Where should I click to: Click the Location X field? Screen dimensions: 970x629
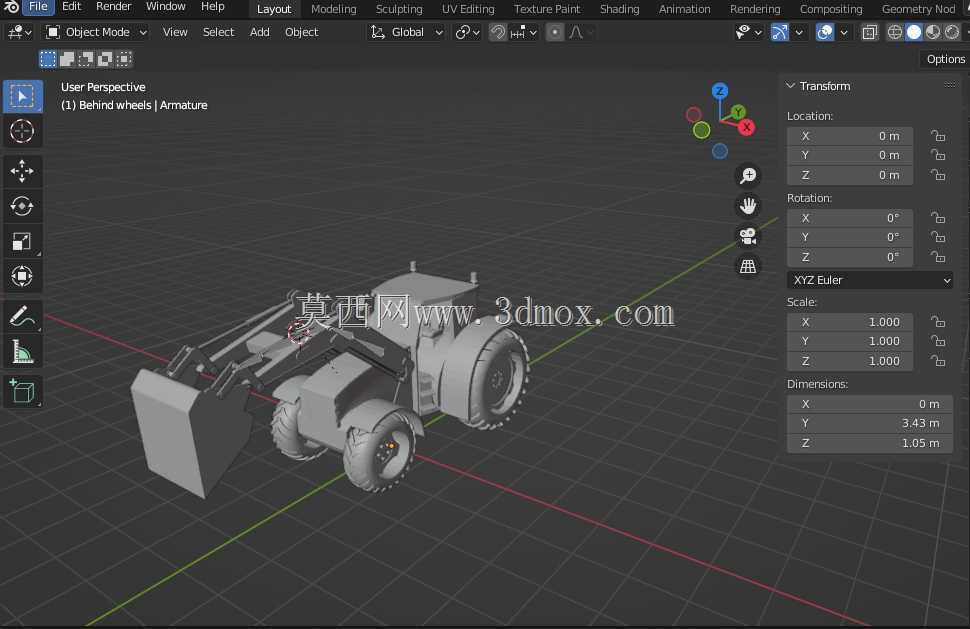(x=850, y=136)
